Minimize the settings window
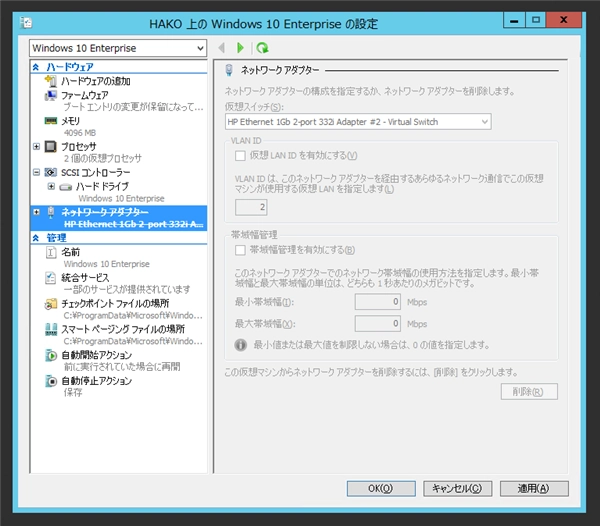This screenshot has width=600, height=526. tap(514, 20)
